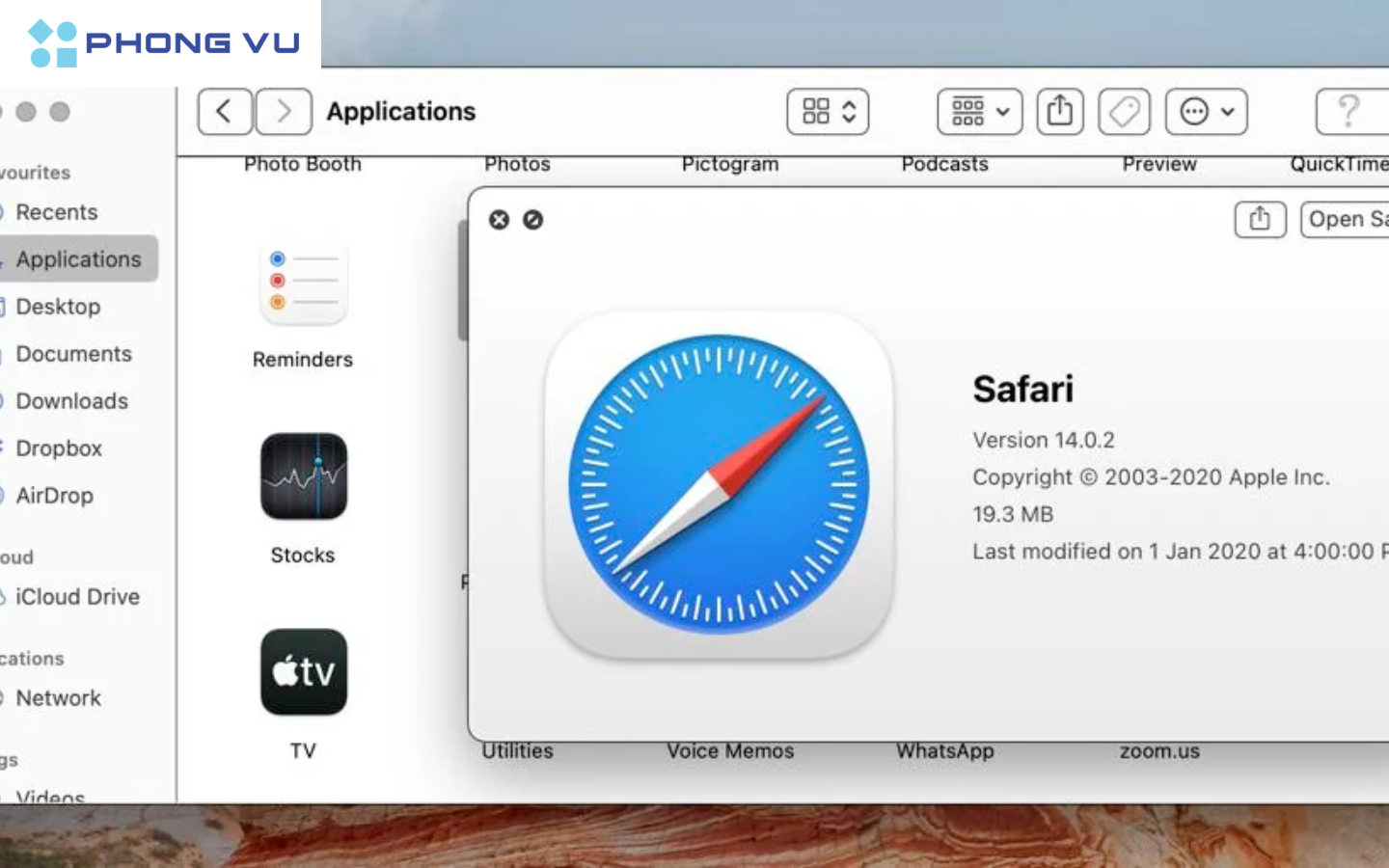Select the Reminders app icon

304,285
